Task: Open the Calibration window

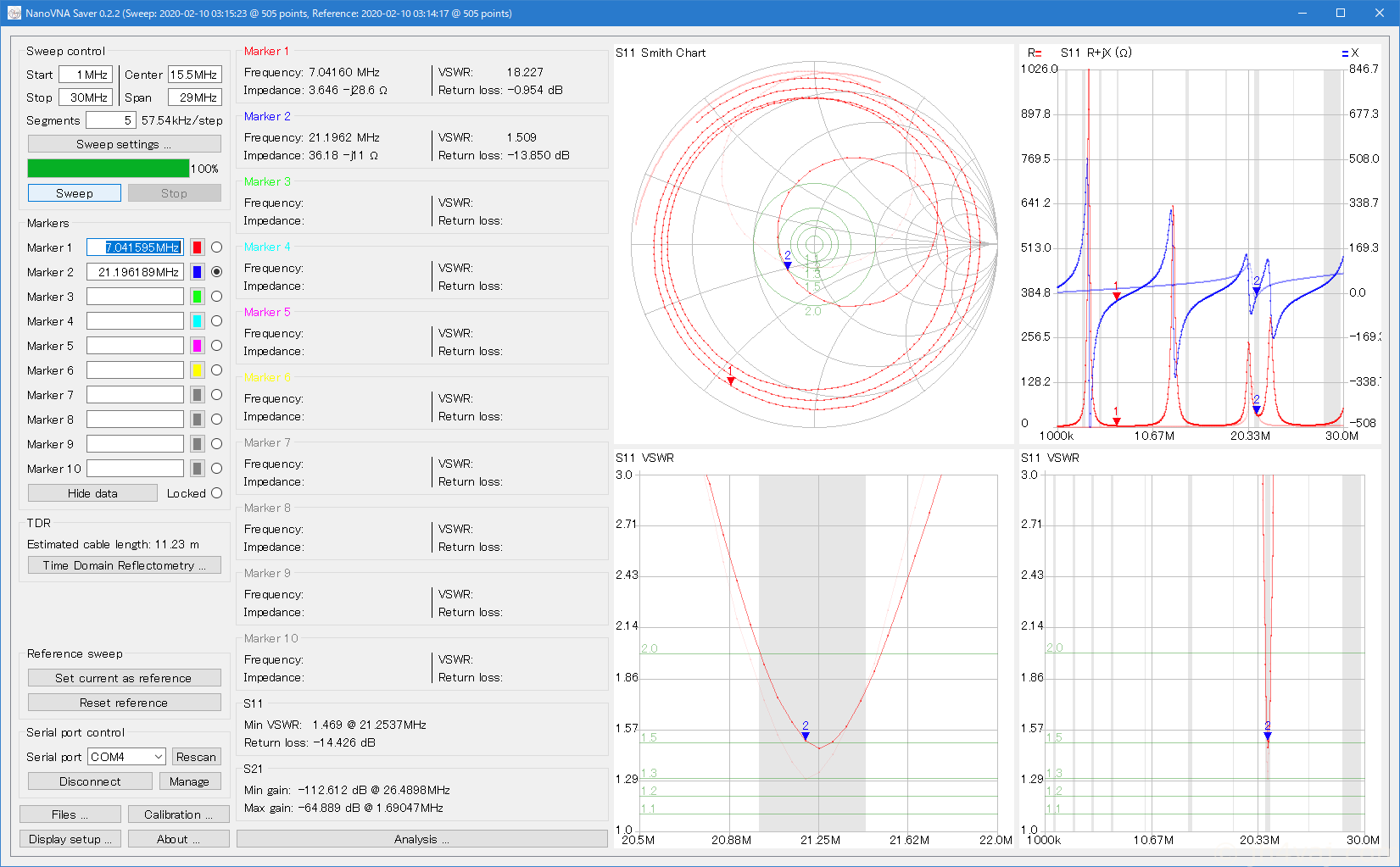Action: point(179,814)
